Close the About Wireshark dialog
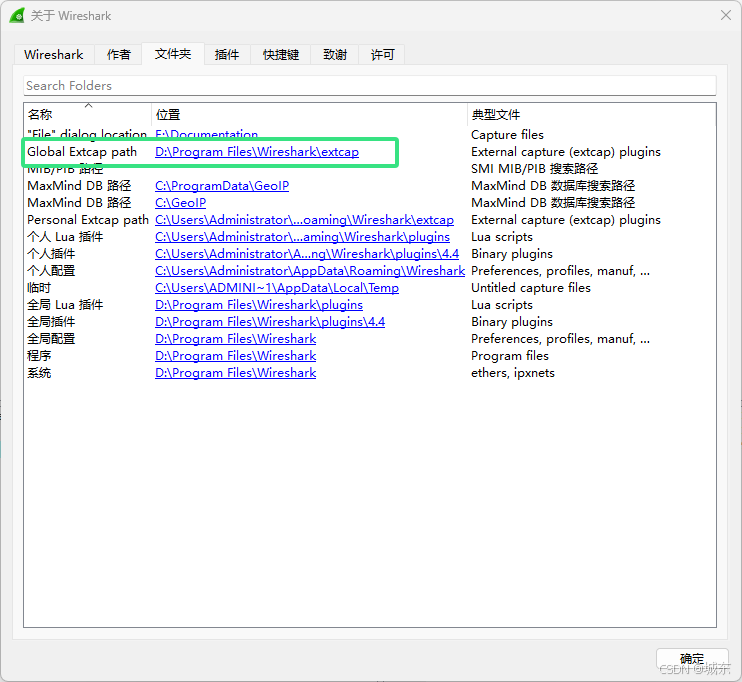Image resolution: width=742 pixels, height=682 pixels. pyautogui.click(x=725, y=16)
